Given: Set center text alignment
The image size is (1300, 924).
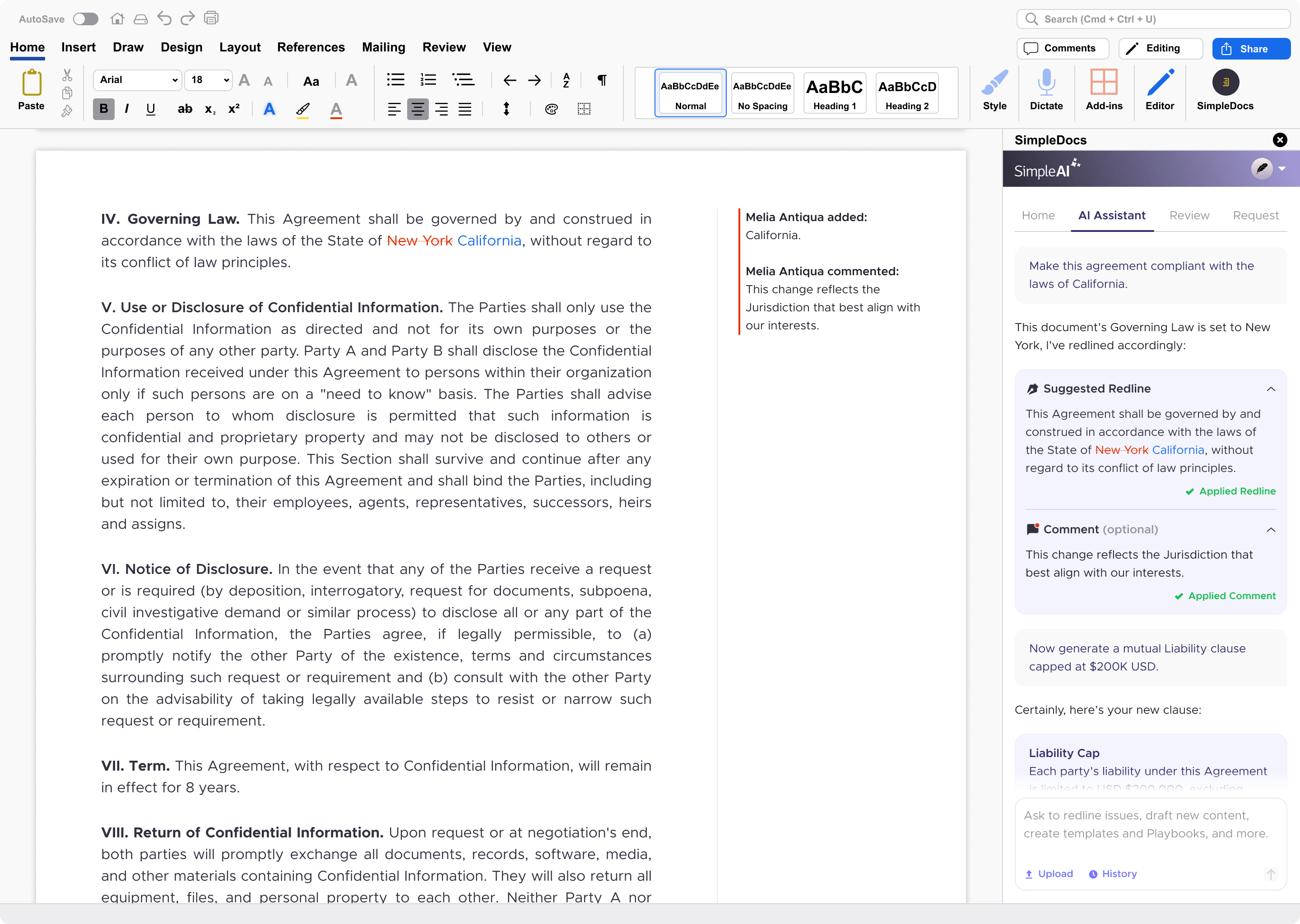Looking at the screenshot, I should pyautogui.click(x=417, y=109).
